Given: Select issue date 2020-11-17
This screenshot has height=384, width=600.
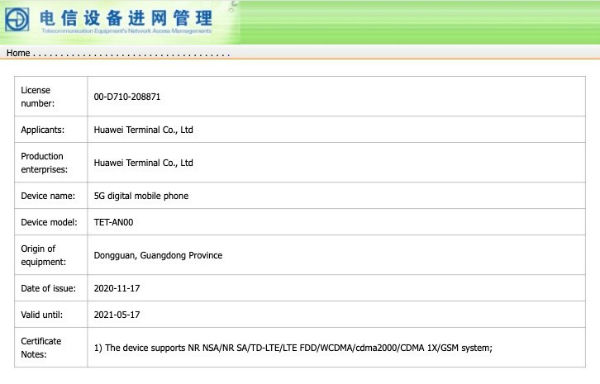Looking at the screenshot, I should point(117,288).
